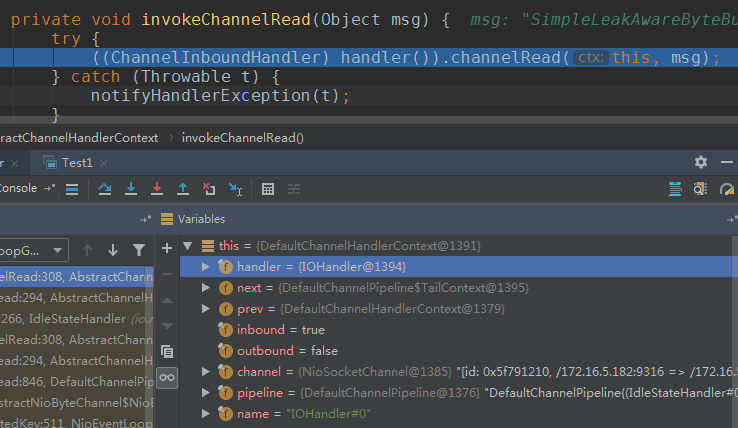The image size is (738, 428).
Task: Click Duplicate Watch copy icon
Action: point(167,351)
